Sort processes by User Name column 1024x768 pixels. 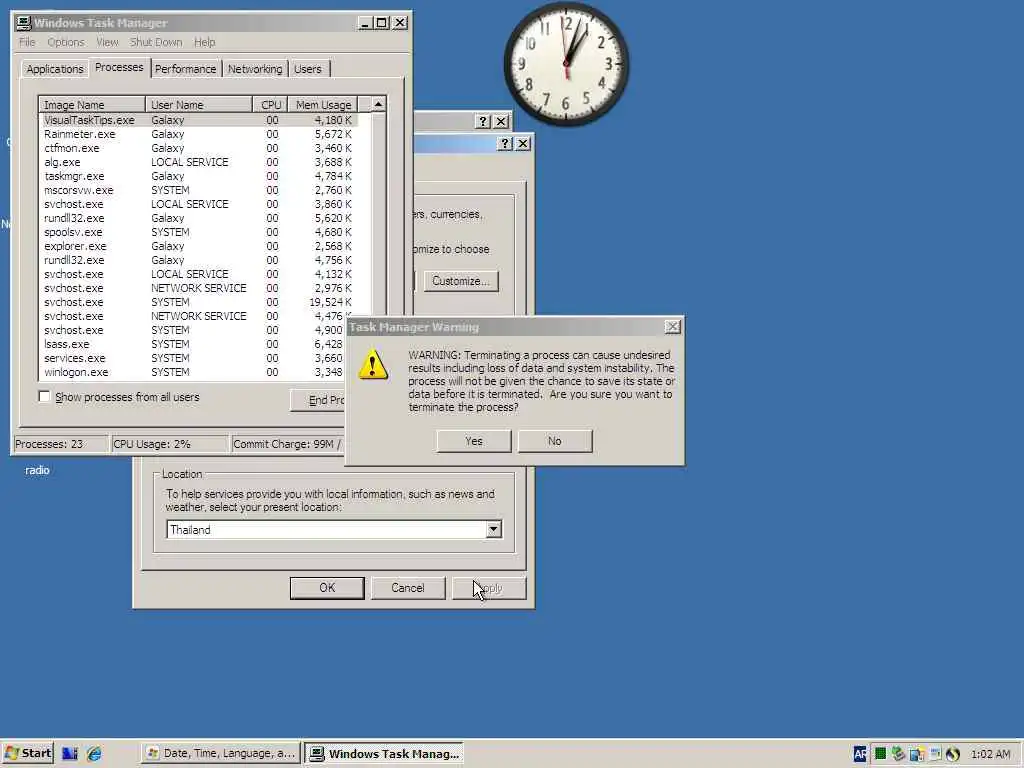click(x=199, y=104)
